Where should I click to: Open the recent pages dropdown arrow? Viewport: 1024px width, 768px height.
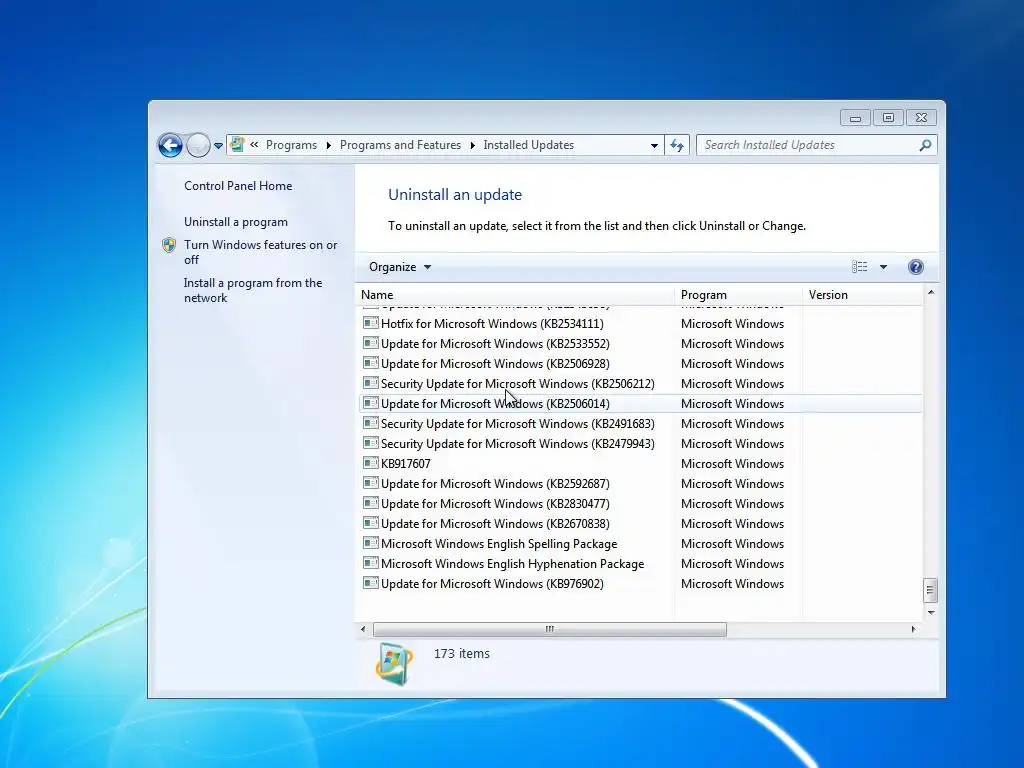(x=218, y=146)
